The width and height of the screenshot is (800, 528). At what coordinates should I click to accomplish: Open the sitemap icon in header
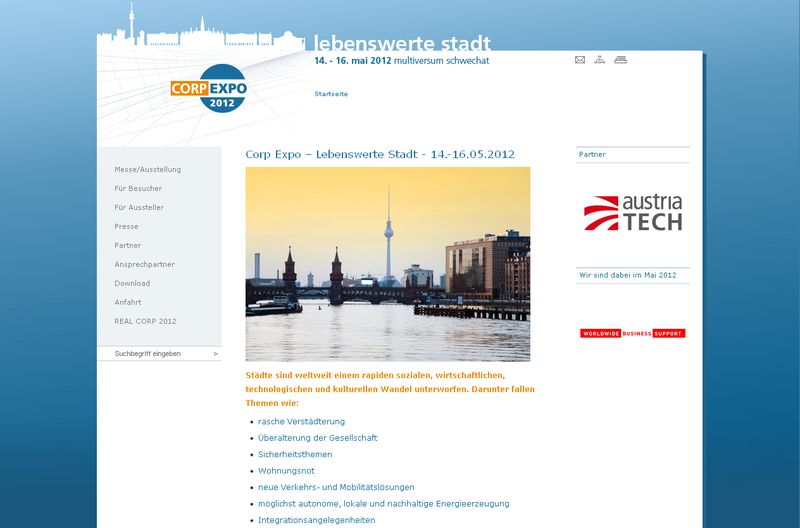tap(599, 60)
